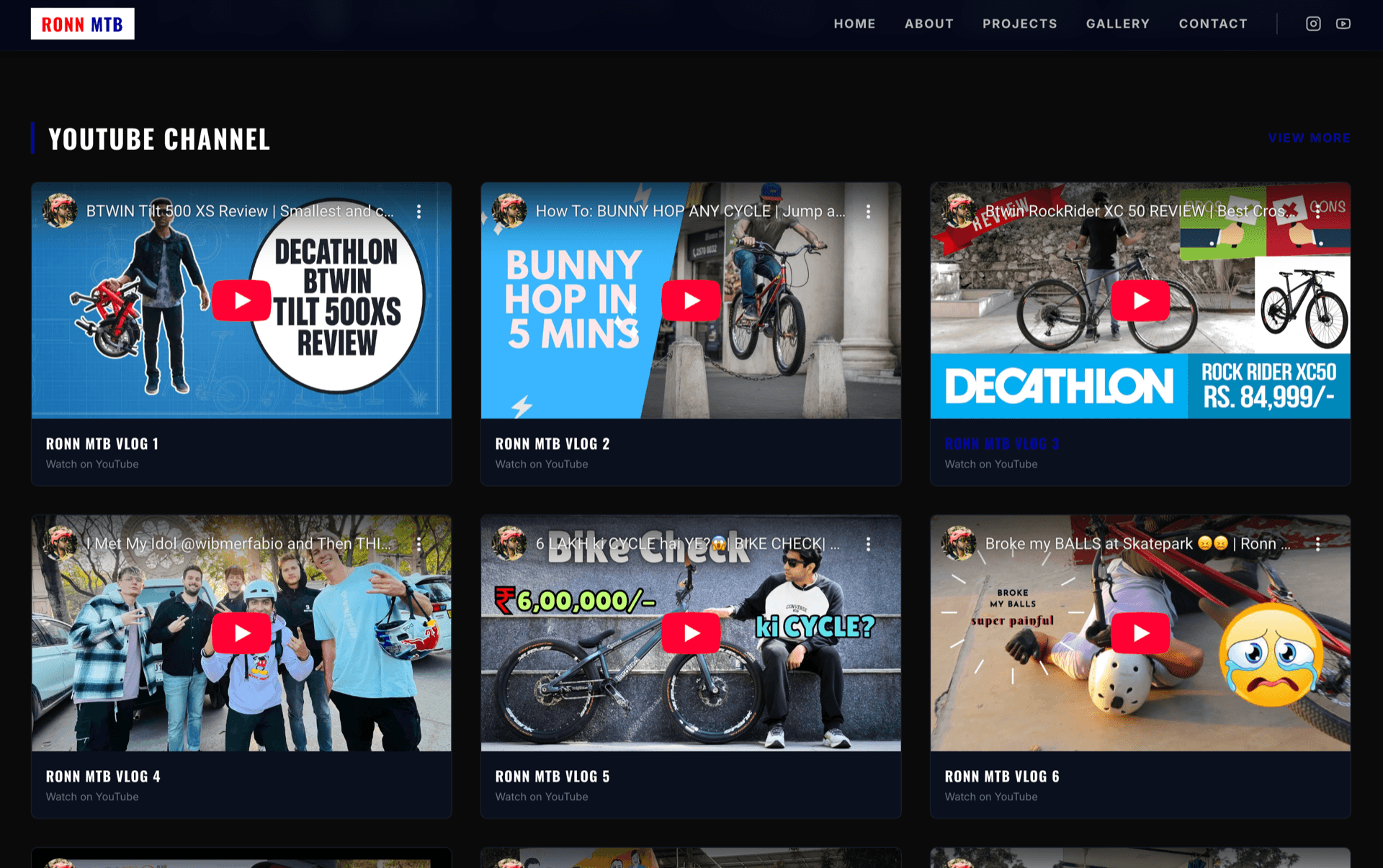Image resolution: width=1383 pixels, height=868 pixels.
Task: Open the Projects nav item
Action: (x=1020, y=24)
